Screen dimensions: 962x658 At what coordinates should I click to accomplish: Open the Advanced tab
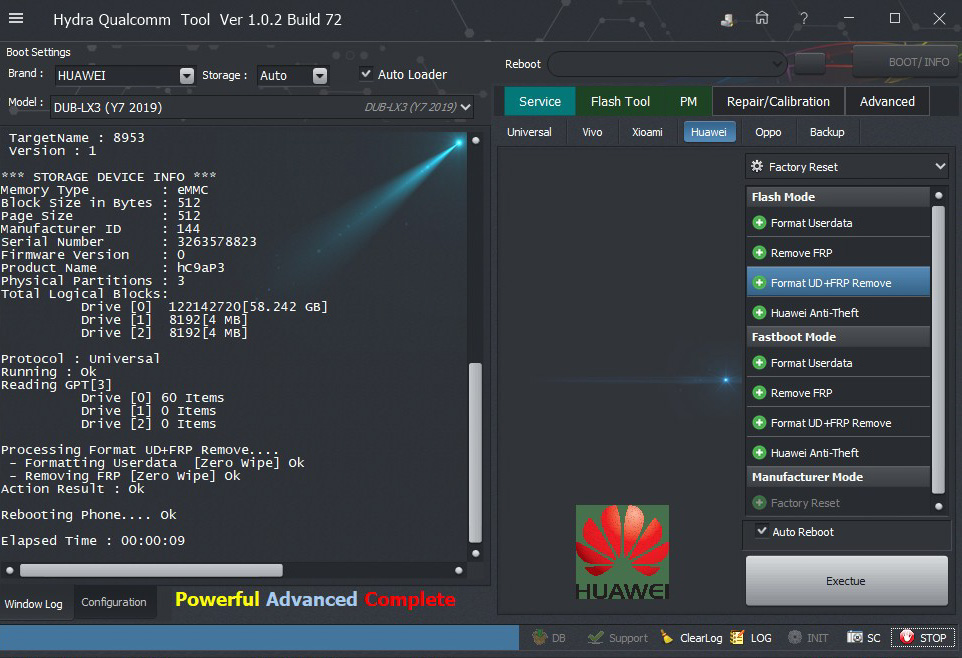[x=887, y=101]
